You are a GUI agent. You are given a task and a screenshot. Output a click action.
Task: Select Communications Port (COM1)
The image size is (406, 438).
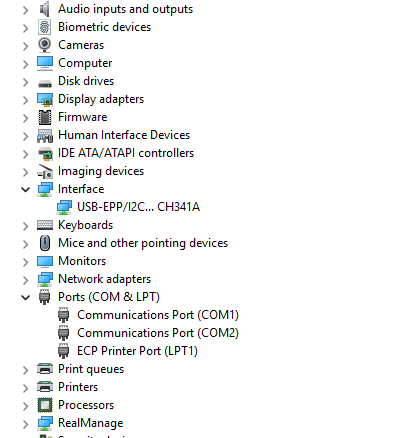pyautogui.click(x=158, y=315)
